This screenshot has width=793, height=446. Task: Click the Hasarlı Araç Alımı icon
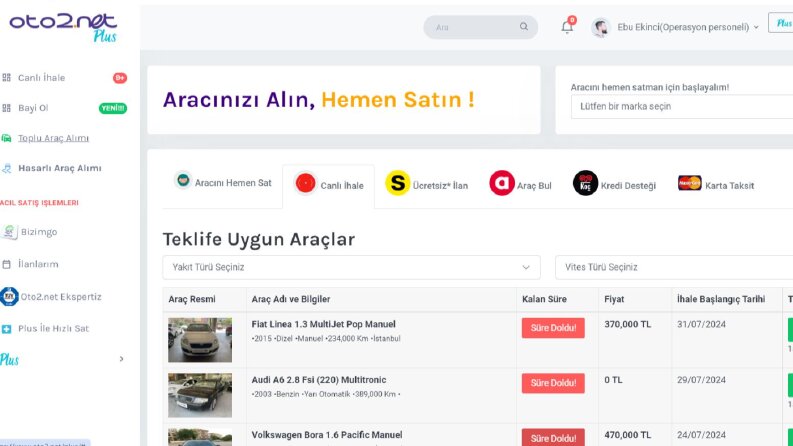pos(7,168)
